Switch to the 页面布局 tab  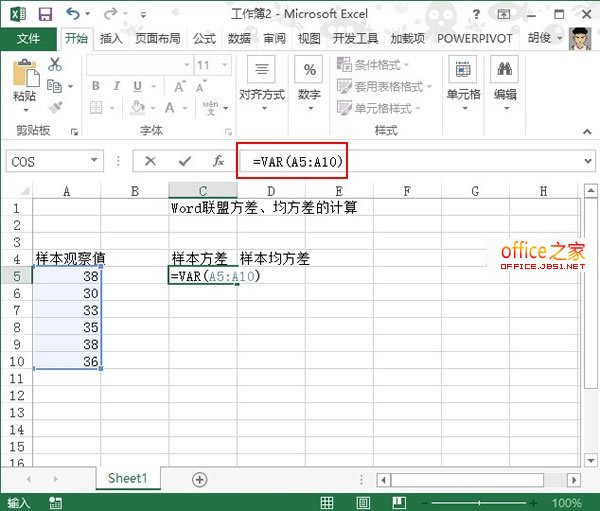tap(158, 38)
